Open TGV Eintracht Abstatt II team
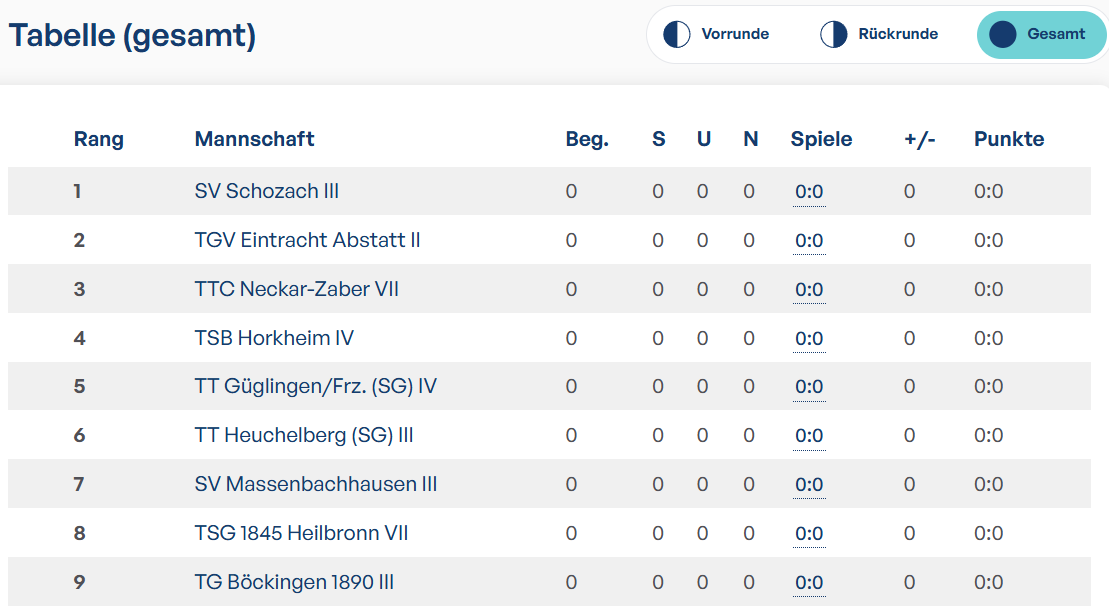This screenshot has height=614, width=1109. pos(307,240)
